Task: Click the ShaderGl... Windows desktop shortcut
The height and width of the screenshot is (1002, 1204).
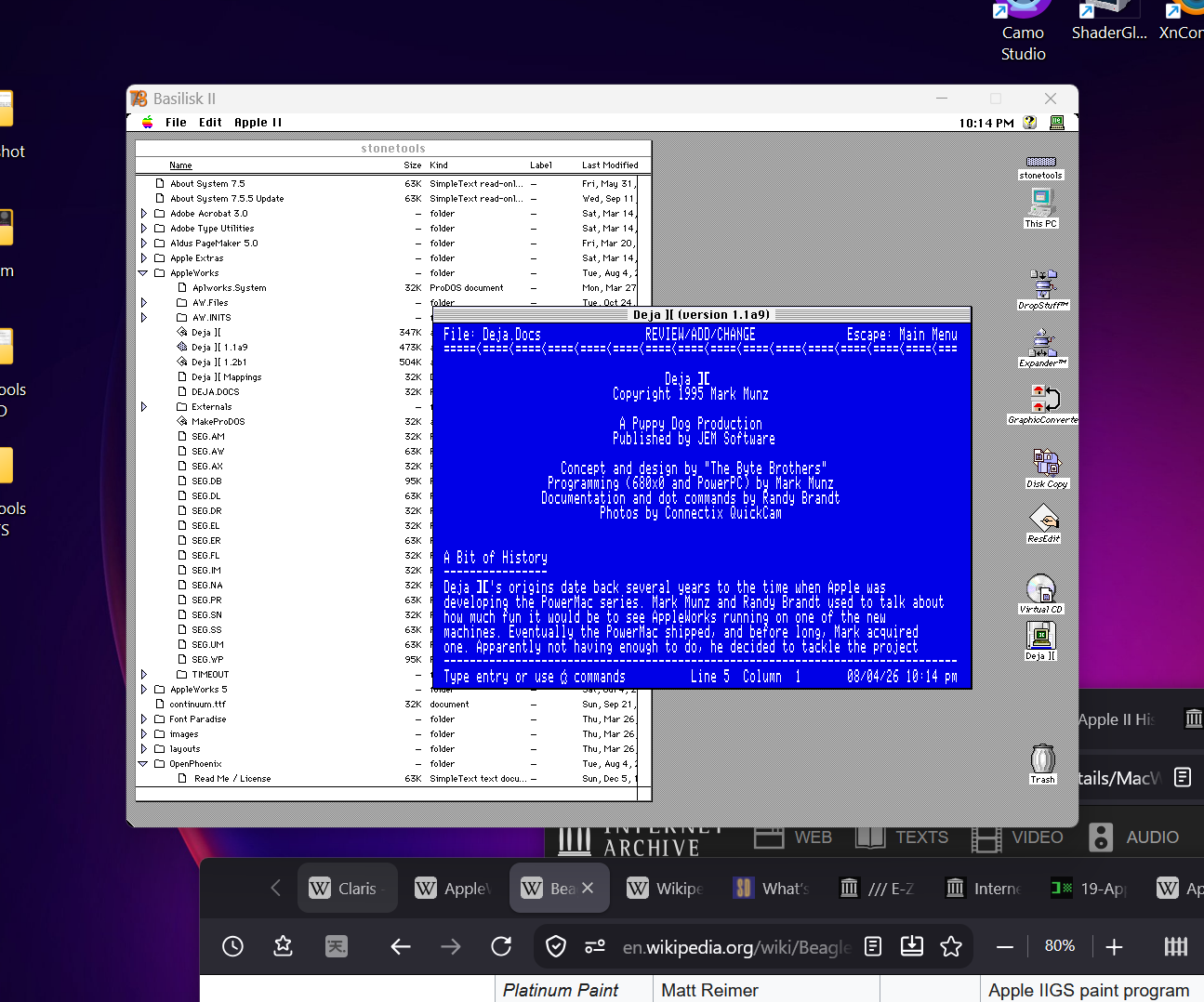Action: (x=1109, y=22)
